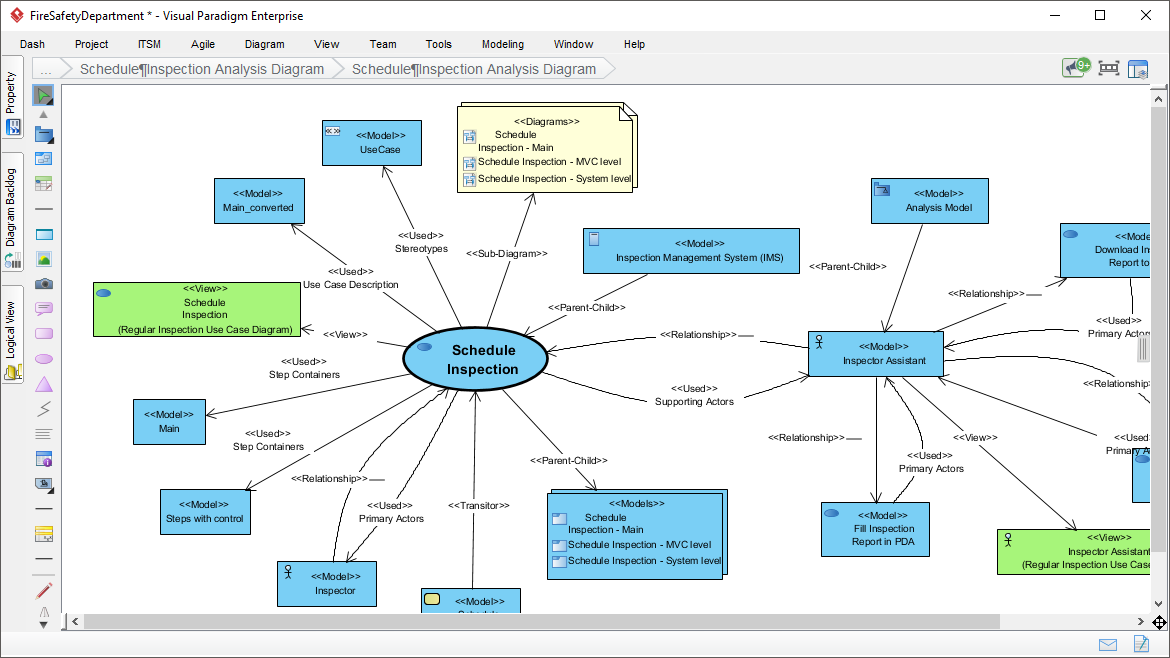Click the diagram pan crosshair icon
This screenshot has height=658, width=1170.
1159,622
